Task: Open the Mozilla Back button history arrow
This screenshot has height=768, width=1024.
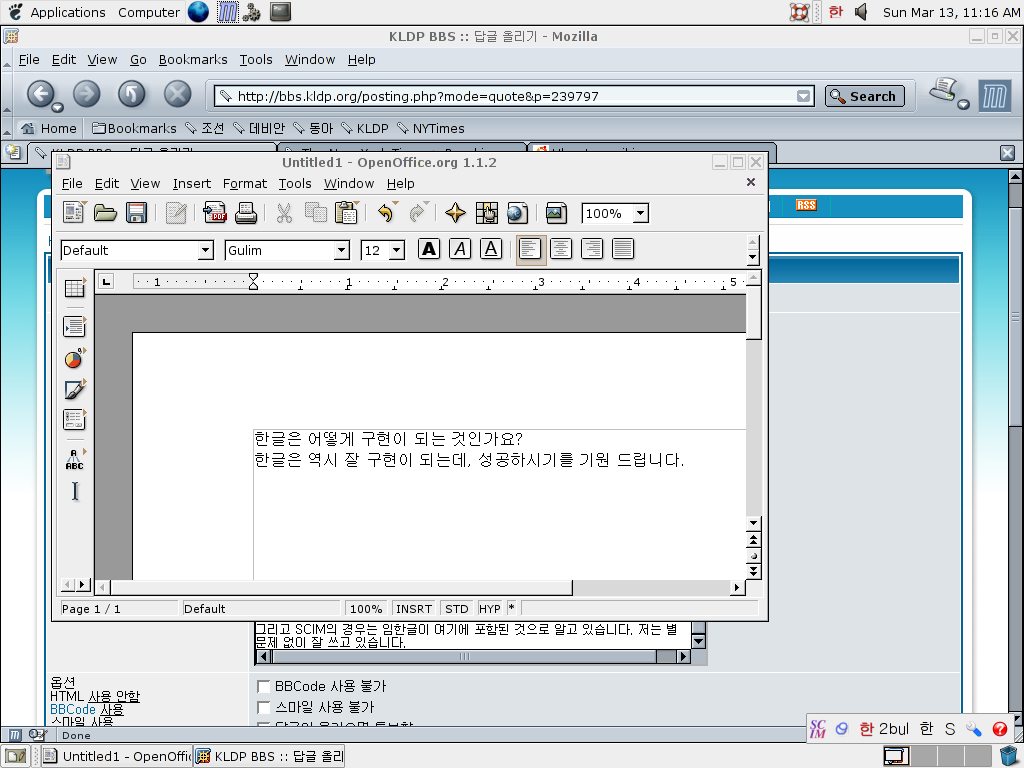Action: (x=57, y=107)
